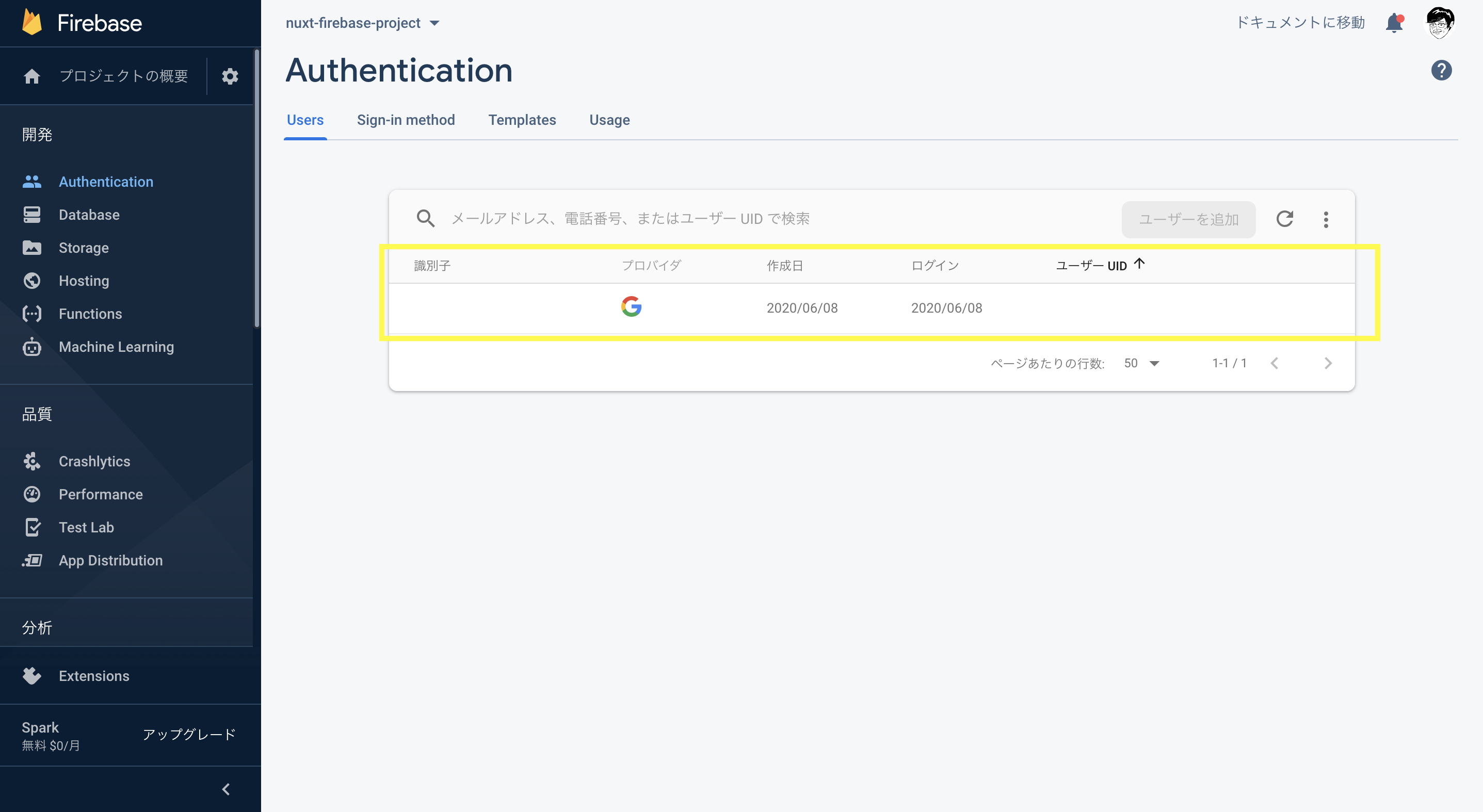The height and width of the screenshot is (812, 1483).
Task: Click the Storage image icon
Action: pyautogui.click(x=31, y=248)
